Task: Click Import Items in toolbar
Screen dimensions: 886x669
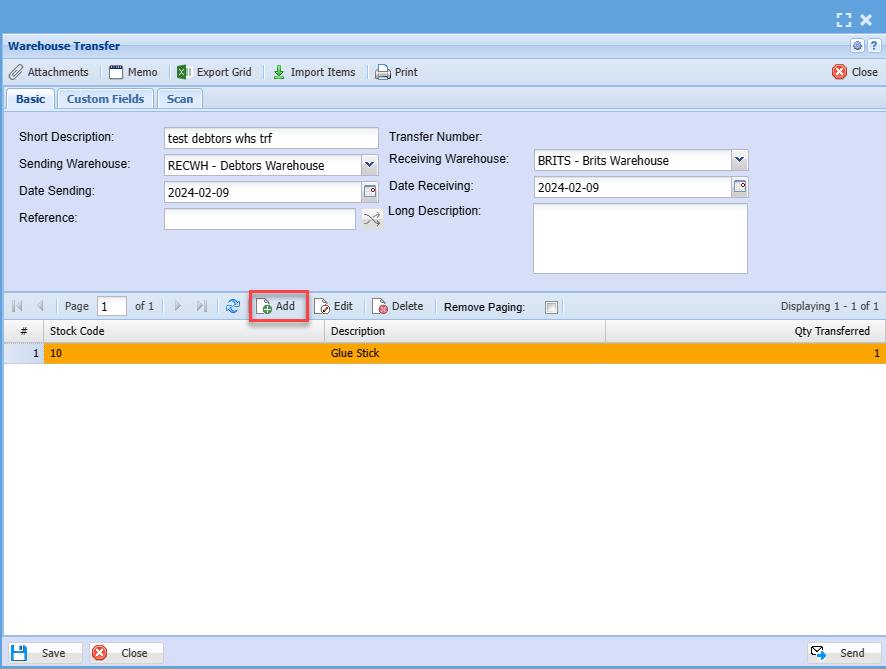Action: tap(313, 72)
